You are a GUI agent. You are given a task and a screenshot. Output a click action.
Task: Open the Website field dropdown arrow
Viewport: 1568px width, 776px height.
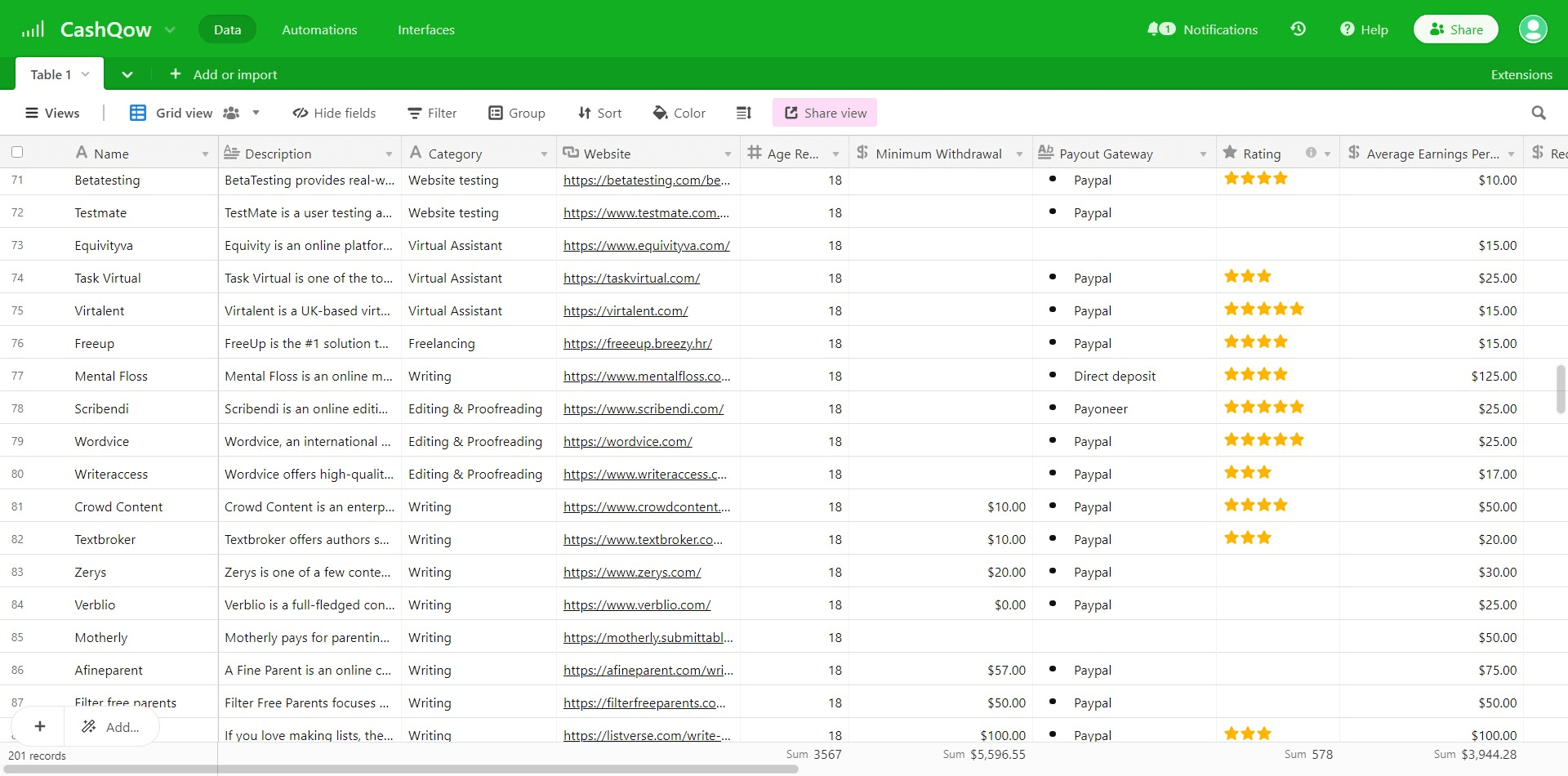pyautogui.click(x=728, y=154)
